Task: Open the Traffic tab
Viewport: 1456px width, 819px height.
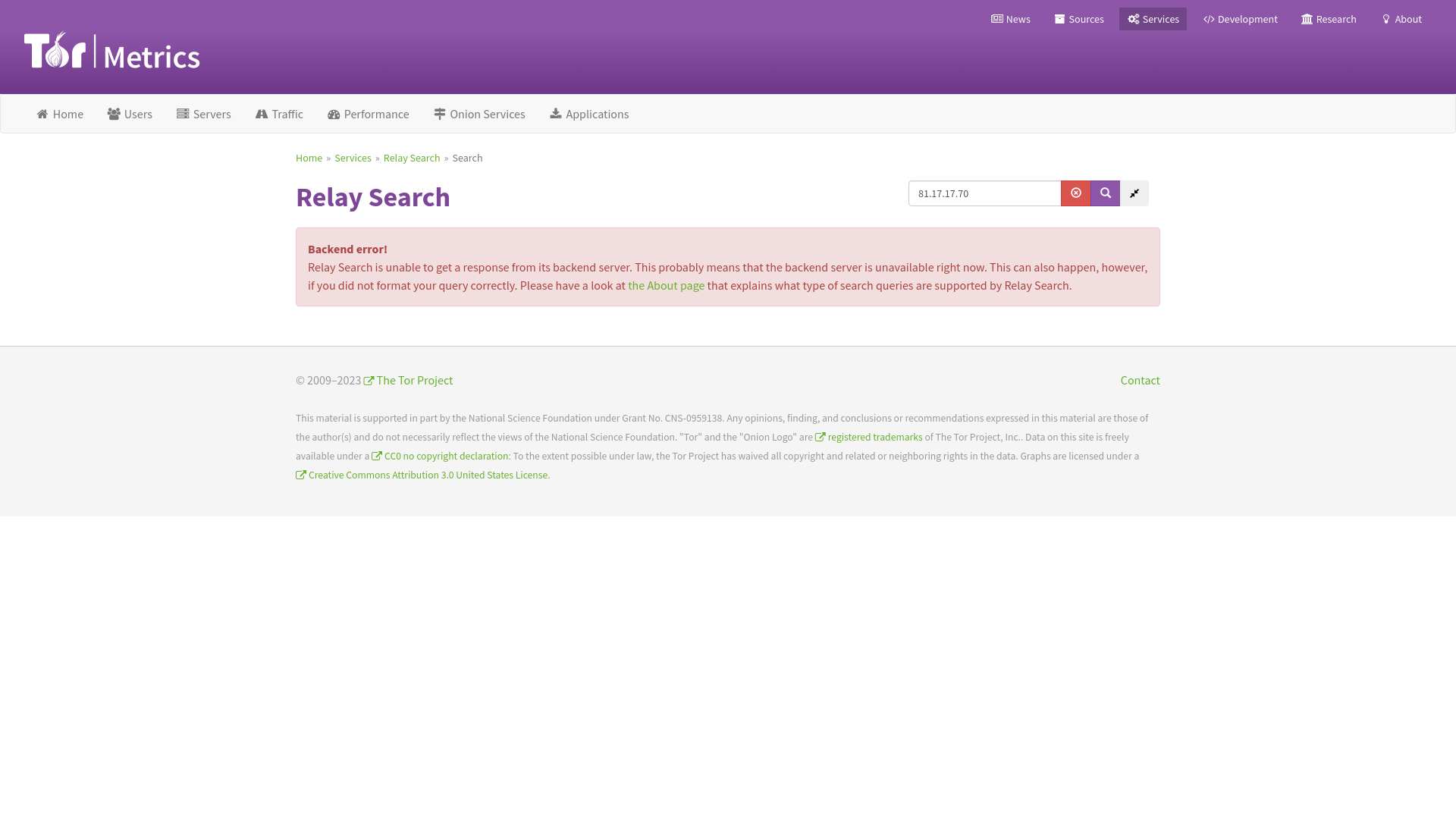Action: click(x=279, y=114)
